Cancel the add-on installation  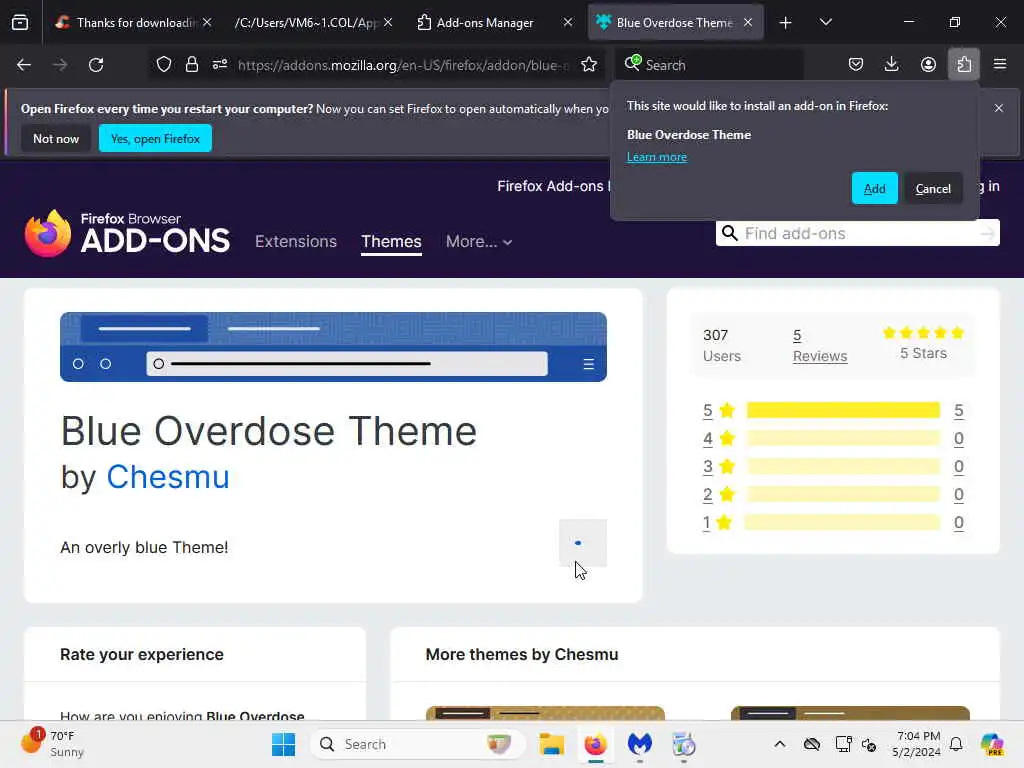[933, 189]
